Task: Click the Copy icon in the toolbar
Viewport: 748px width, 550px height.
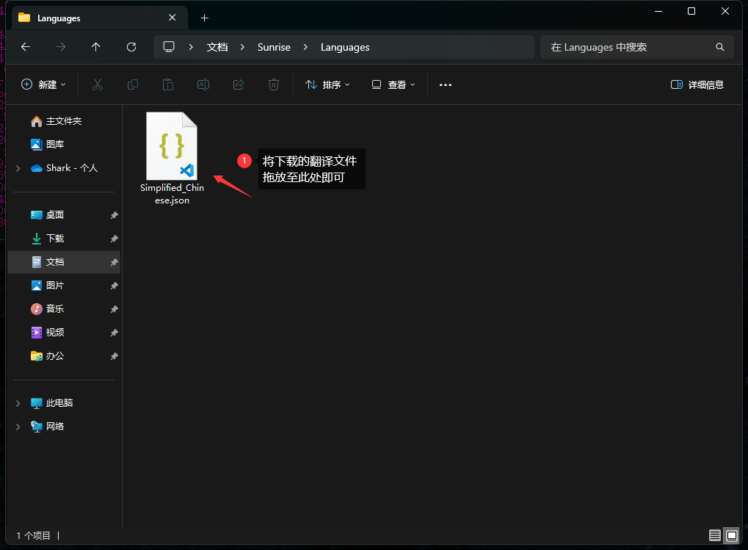Action: point(133,84)
